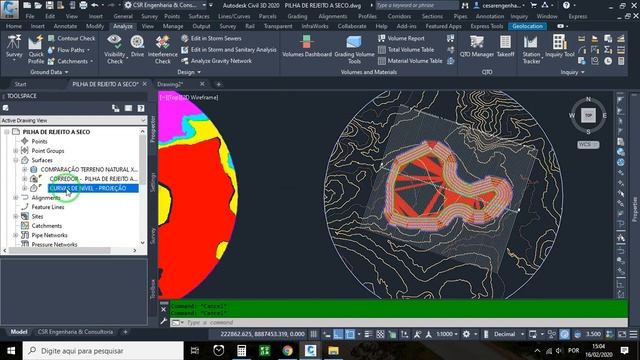
Task: Switch to the Analyze ribbon tab
Action: (123, 26)
